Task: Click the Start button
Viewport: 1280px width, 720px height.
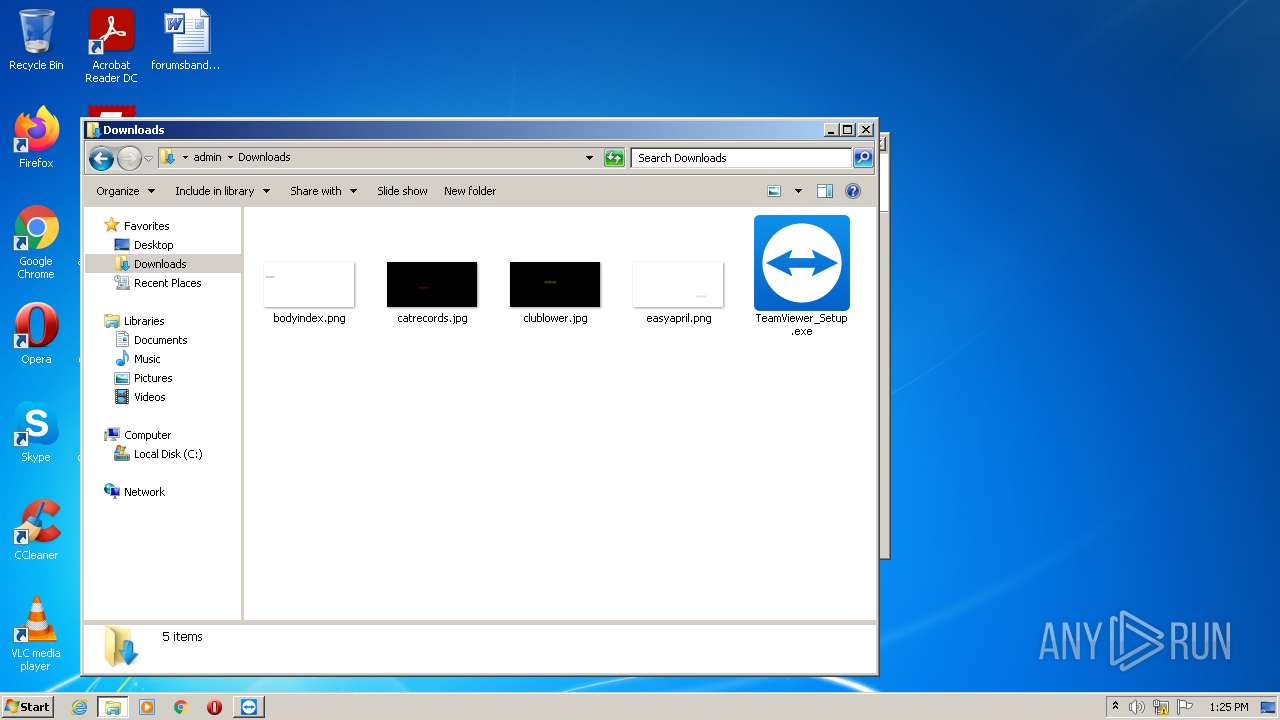Action: (x=27, y=707)
